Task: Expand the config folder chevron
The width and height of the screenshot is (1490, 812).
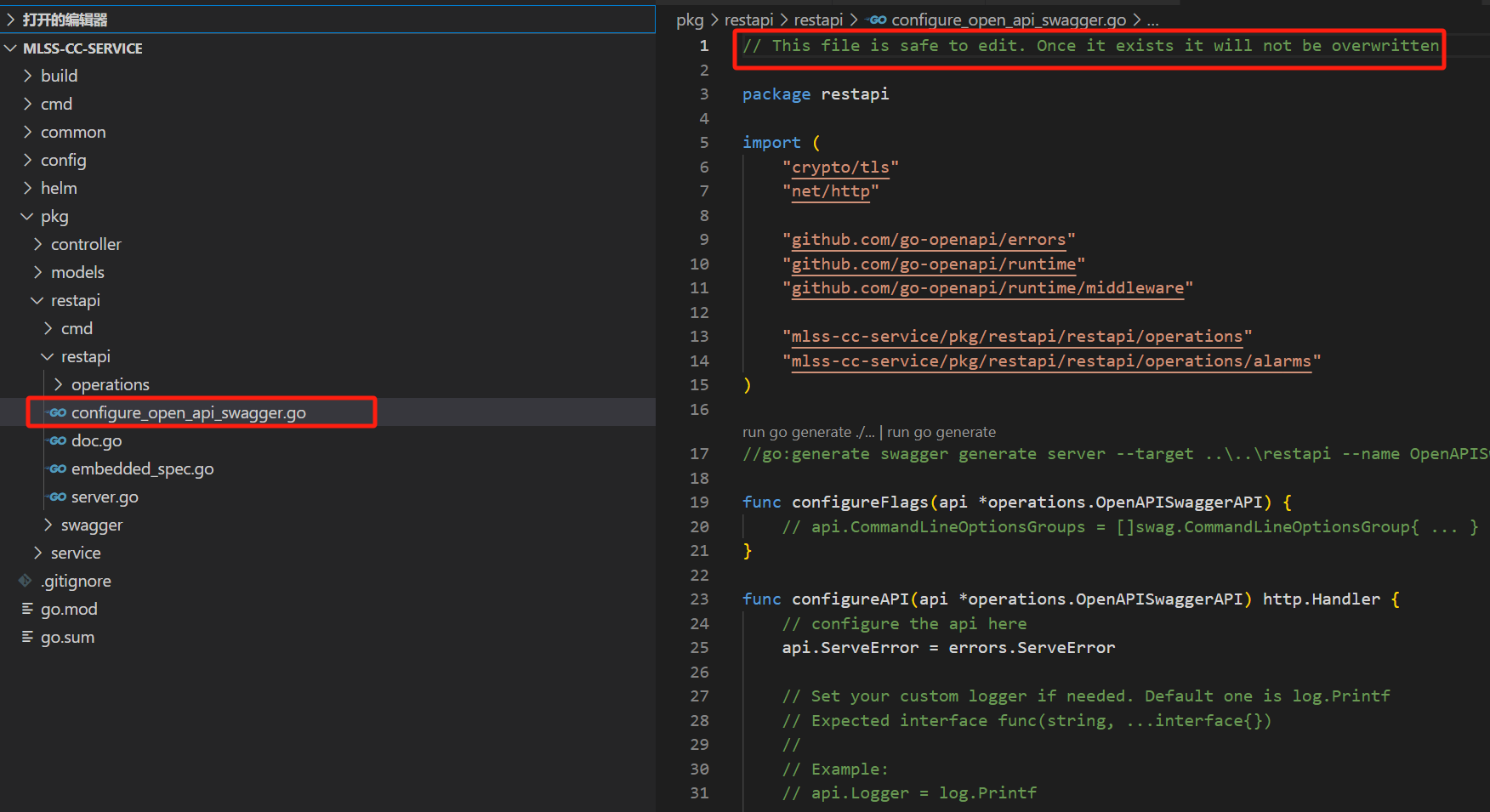Action: [27, 160]
